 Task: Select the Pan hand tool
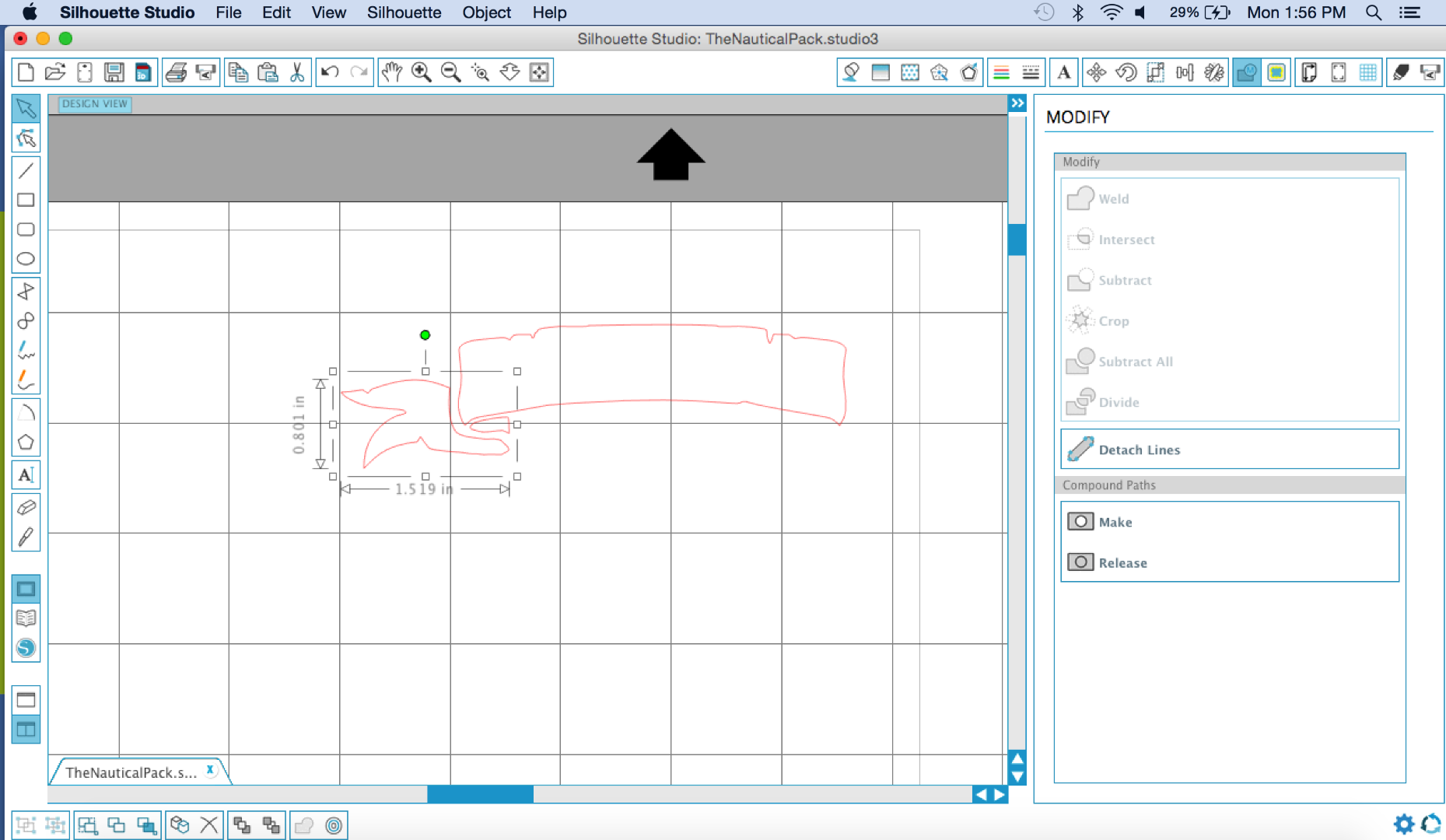(x=392, y=72)
